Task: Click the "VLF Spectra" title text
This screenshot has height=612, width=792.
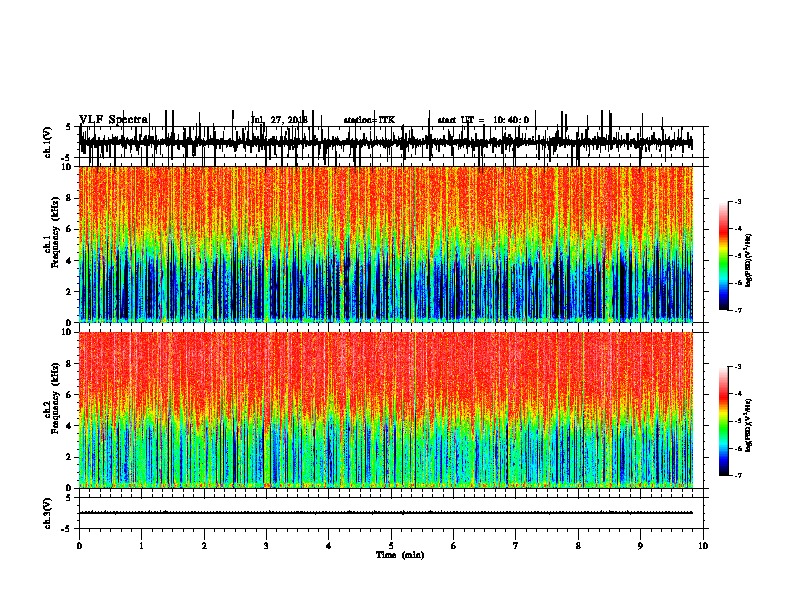Action: click(x=114, y=120)
